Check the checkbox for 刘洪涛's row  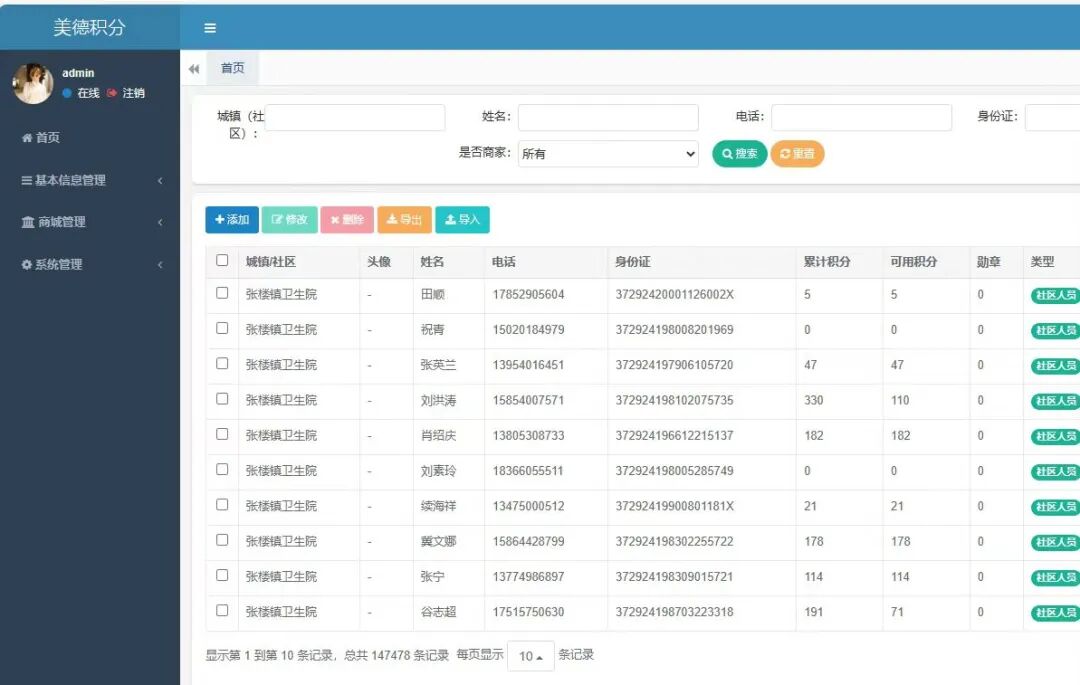[224, 400]
